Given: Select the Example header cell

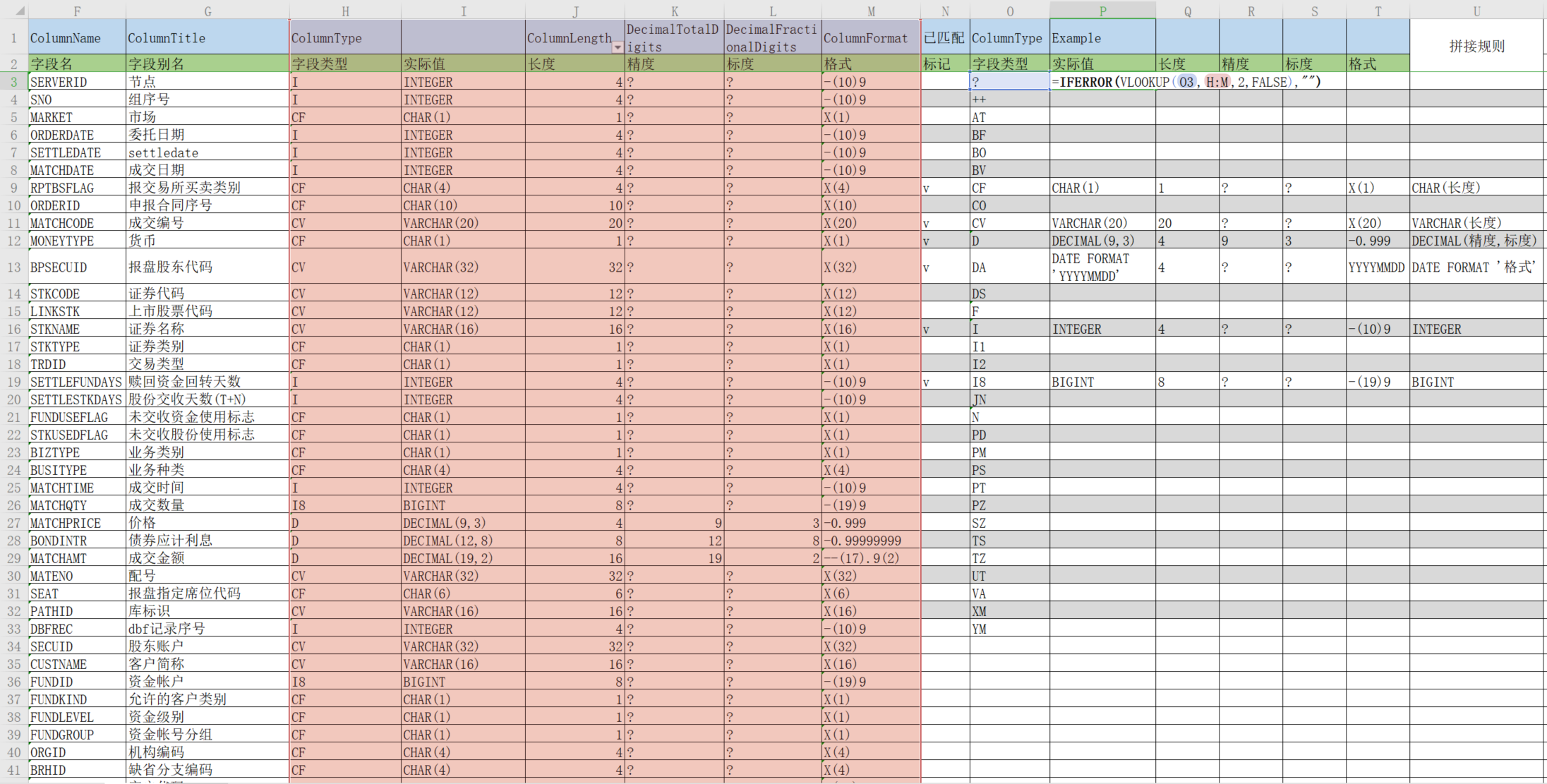Looking at the screenshot, I should pos(1102,37).
